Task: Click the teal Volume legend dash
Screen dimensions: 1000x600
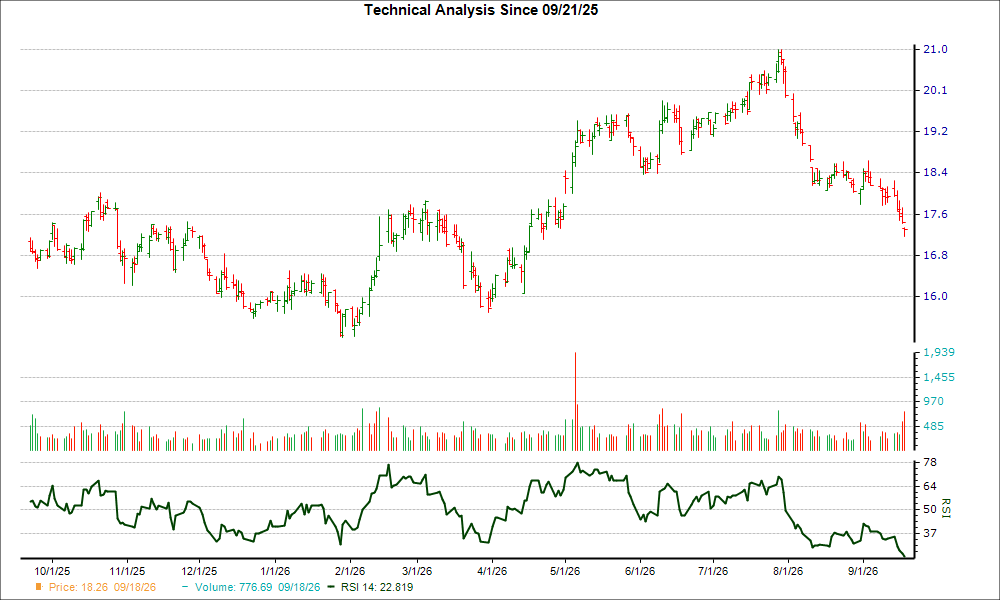Action: [185, 587]
